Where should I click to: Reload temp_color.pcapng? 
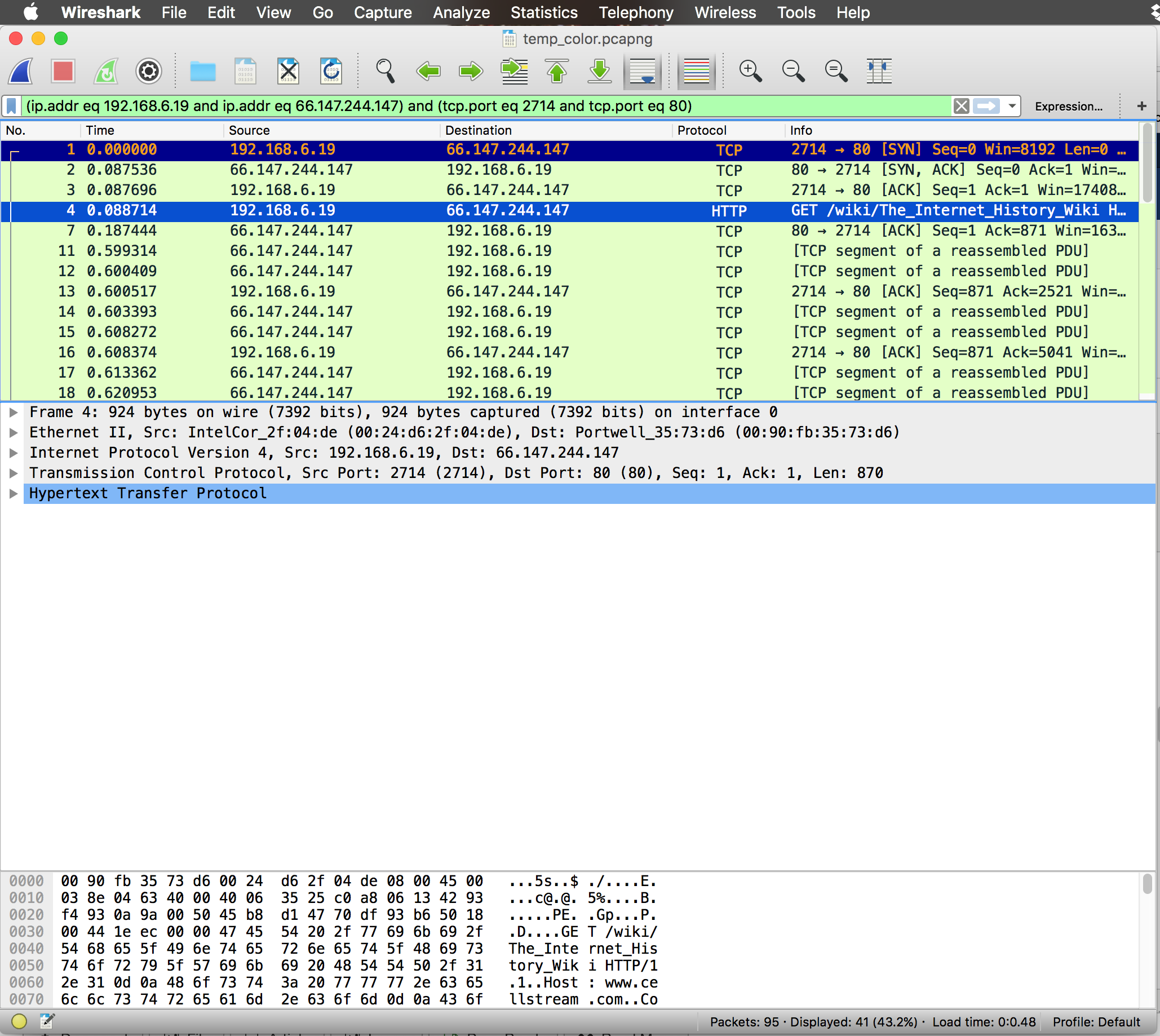coord(331,71)
